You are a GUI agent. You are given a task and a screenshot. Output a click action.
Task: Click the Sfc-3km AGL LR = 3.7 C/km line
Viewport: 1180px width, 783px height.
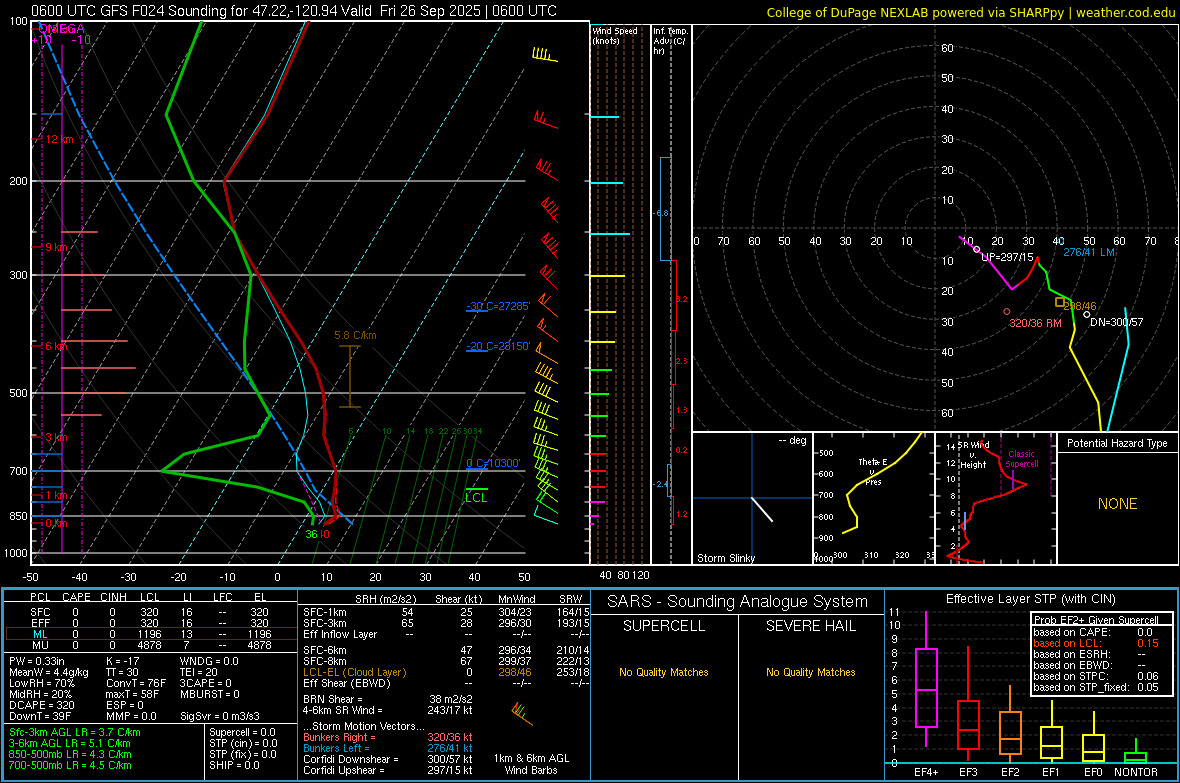(x=75, y=732)
